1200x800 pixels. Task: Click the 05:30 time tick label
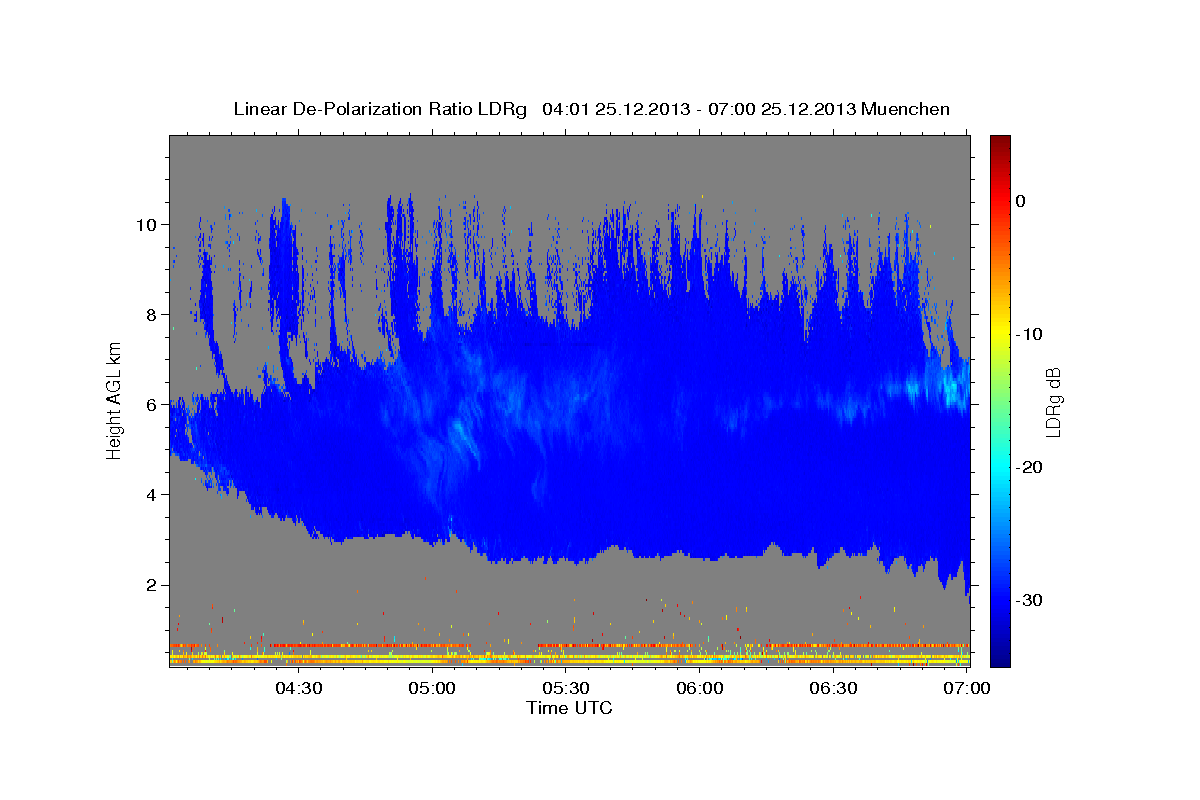[566, 688]
